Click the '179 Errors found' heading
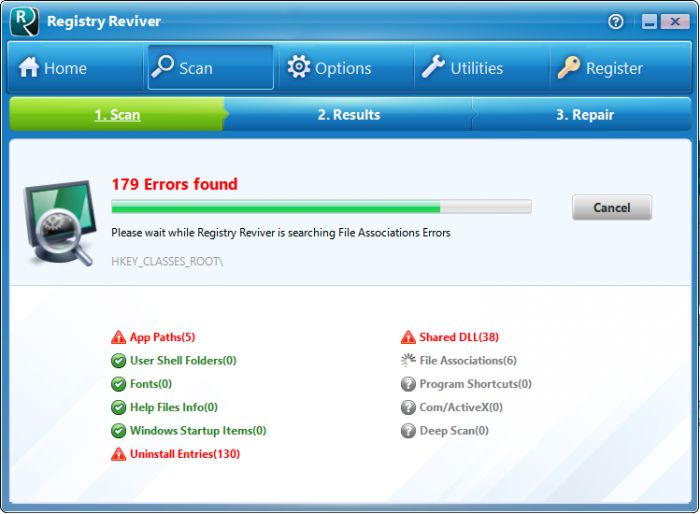700x514 pixels. tap(175, 184)
